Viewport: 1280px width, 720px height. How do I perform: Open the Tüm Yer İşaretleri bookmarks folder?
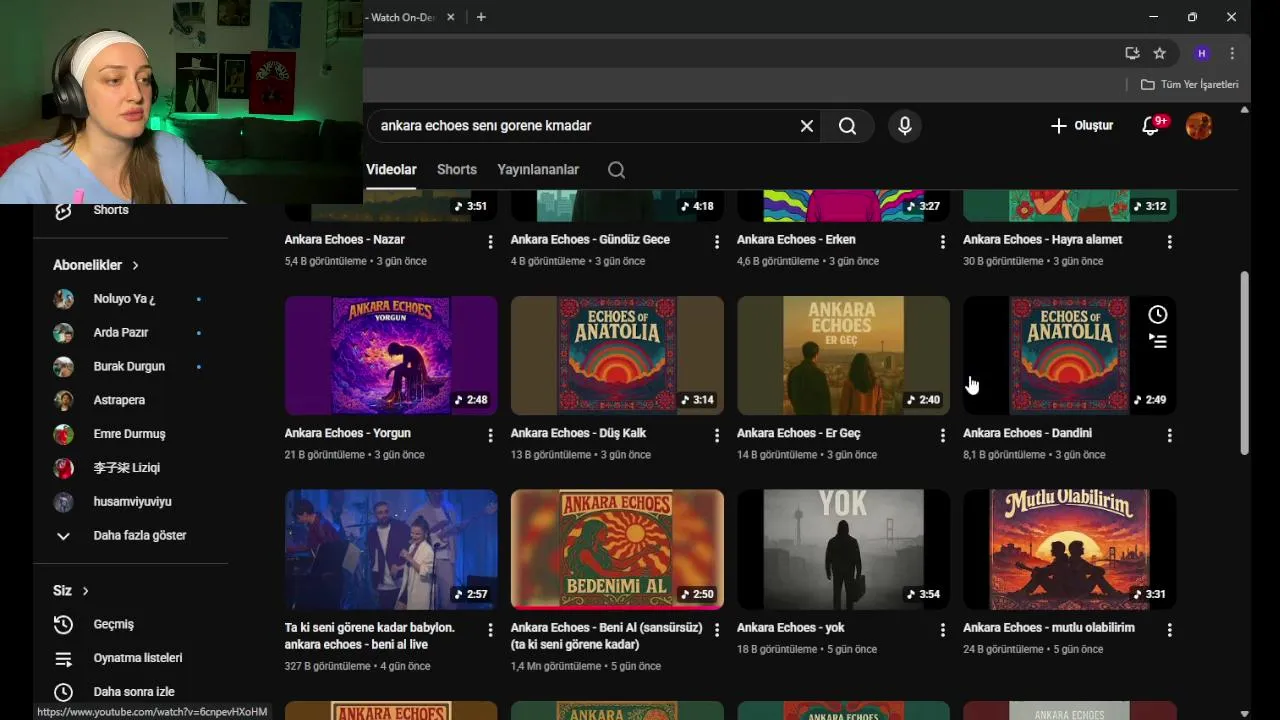tap(1190, 85)
